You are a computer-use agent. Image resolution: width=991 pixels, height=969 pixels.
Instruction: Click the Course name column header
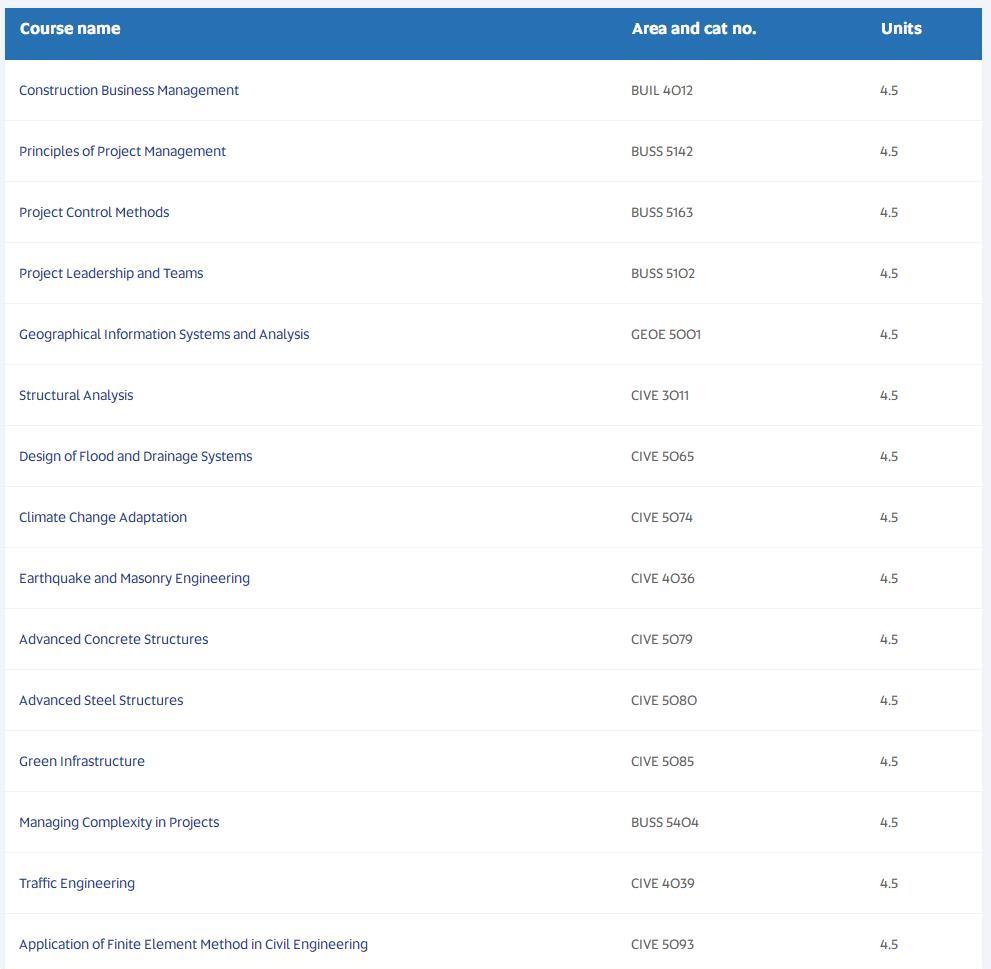tap(70, 29)
